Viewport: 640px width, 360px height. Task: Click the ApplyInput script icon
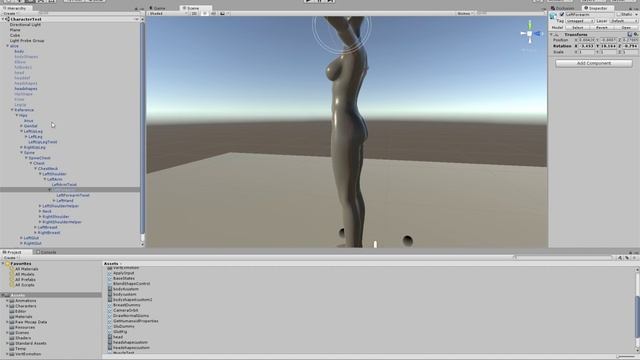tap(109, 273)
